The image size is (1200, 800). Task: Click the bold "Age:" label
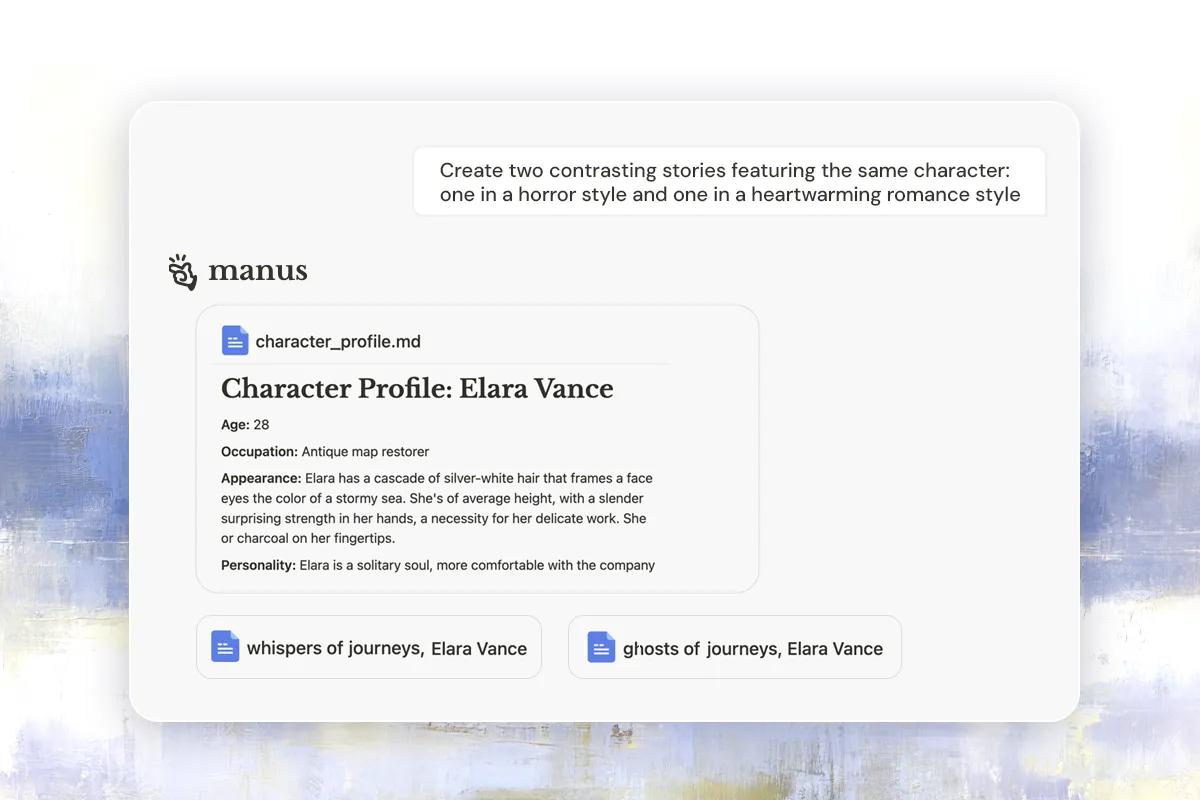[x=235, y=425]
